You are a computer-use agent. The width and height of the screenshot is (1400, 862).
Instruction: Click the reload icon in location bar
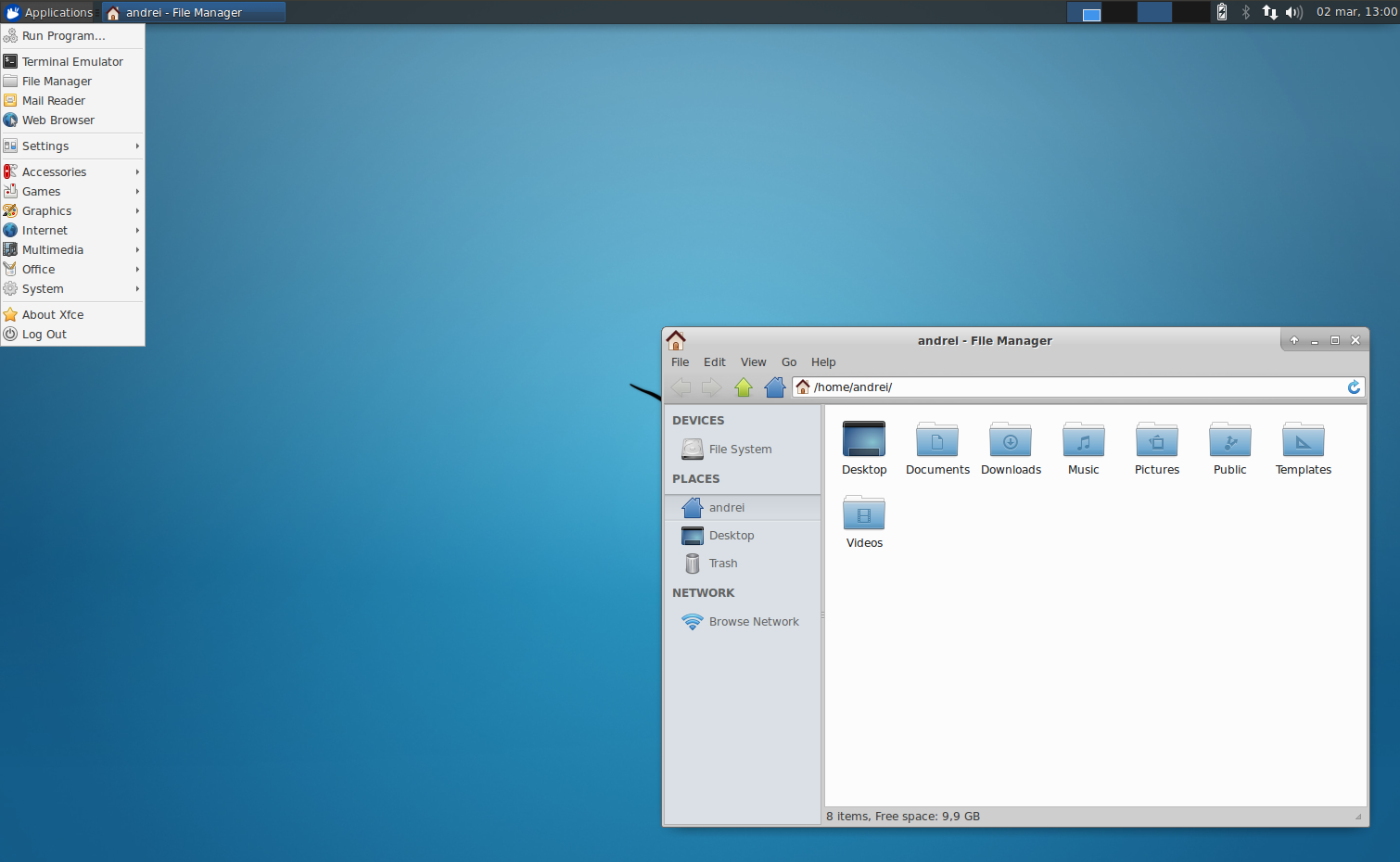coord(1354,387)
